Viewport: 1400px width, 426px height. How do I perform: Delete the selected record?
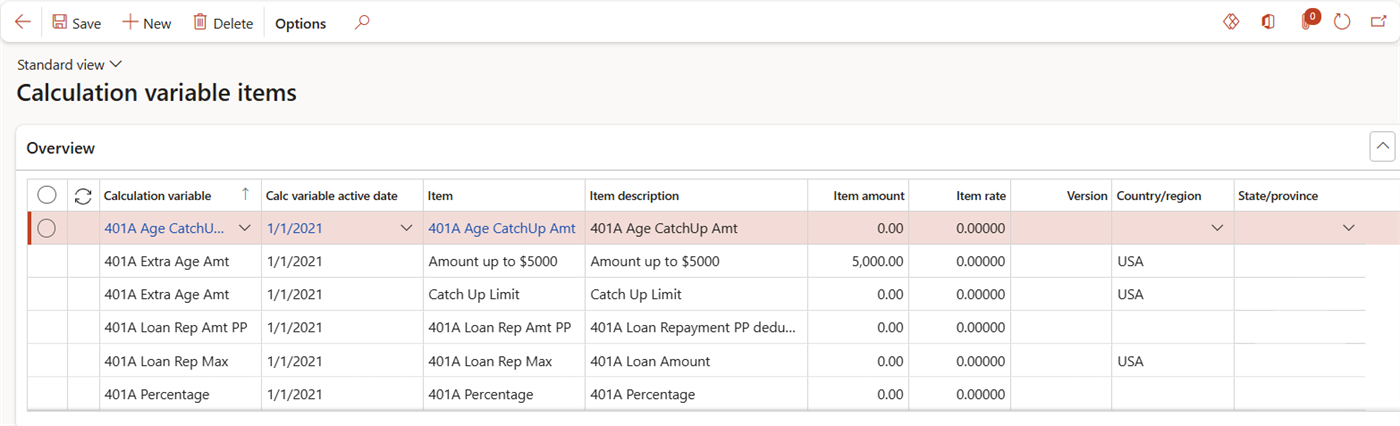tap(222, 23)
